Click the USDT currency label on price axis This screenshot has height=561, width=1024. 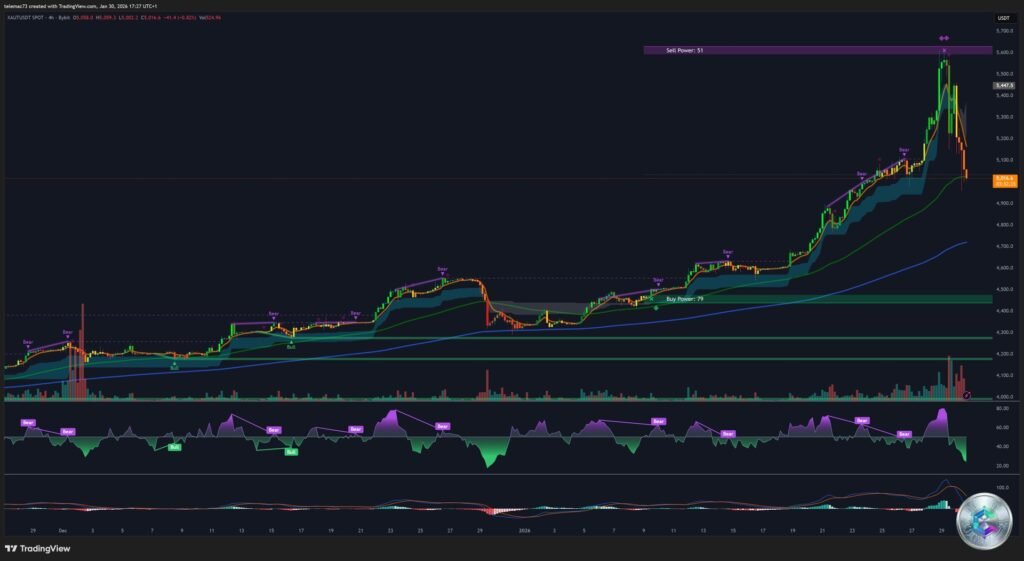(x=1003, y=17)
